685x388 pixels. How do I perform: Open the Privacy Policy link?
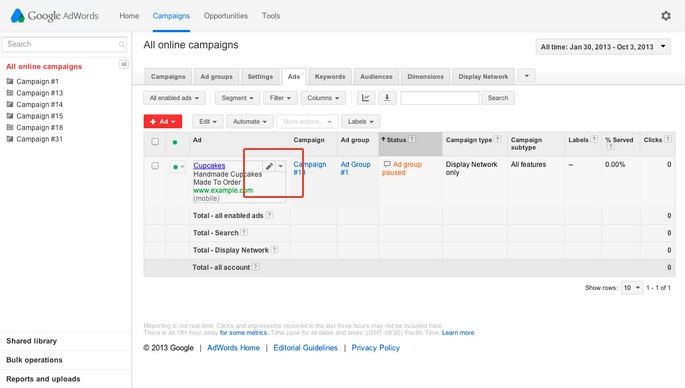[376, 348]
